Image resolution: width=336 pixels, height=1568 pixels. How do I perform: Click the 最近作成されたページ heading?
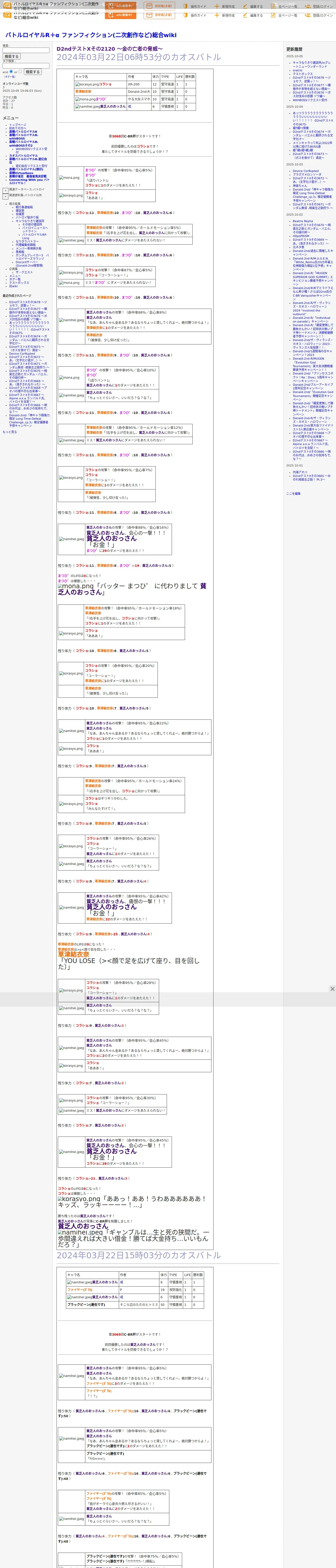17,296
